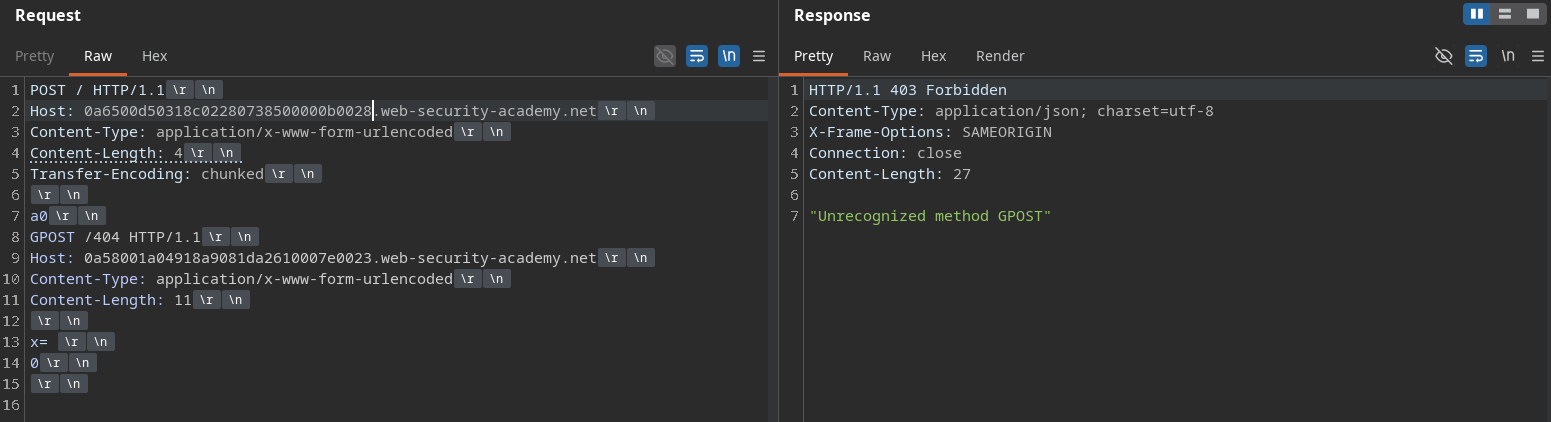The image size is (1551, 422).
Task: Open the Render tab in Response panel
Action: tap(1000, 56)
